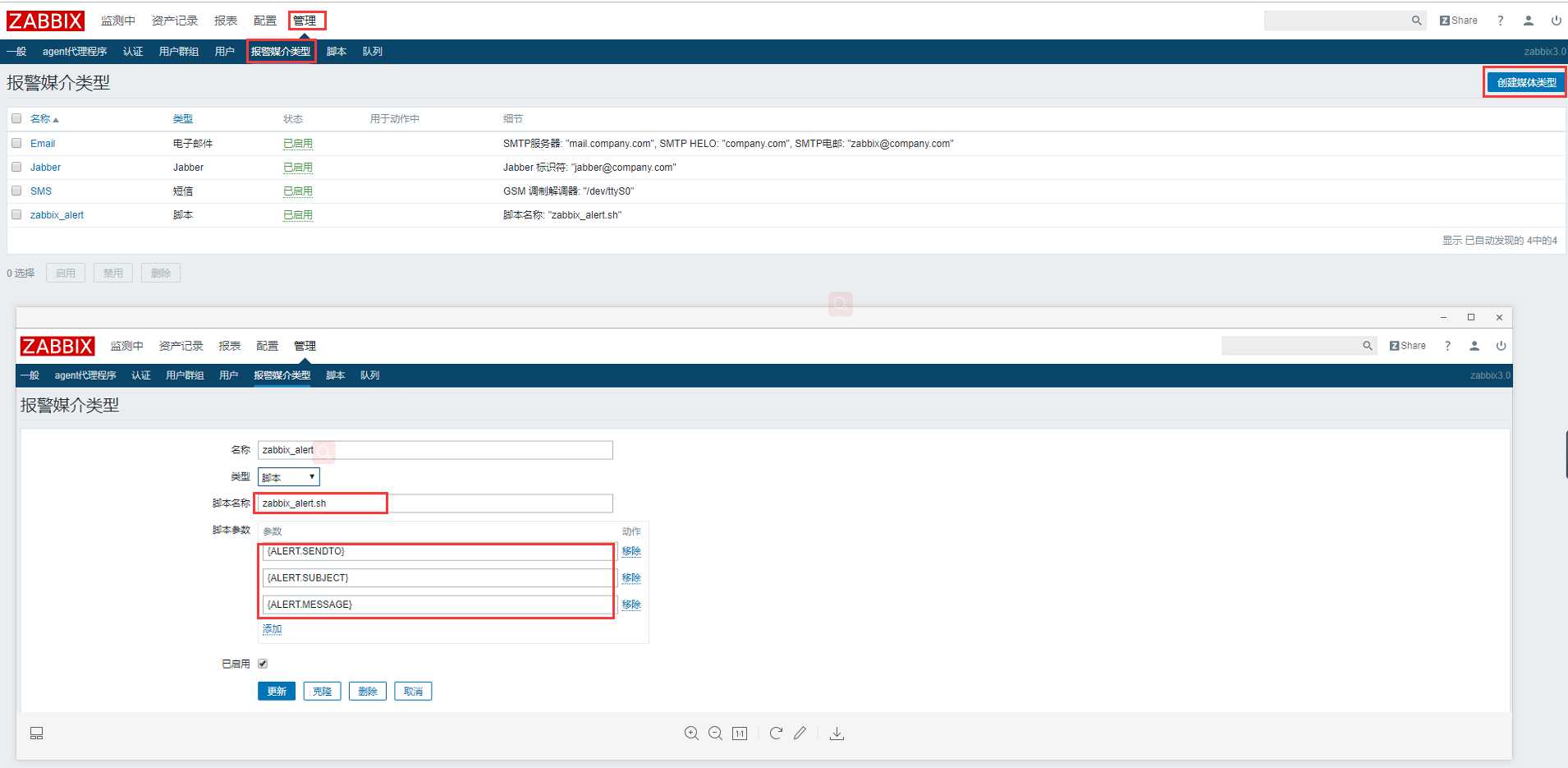Viewport: 1568px width, 768px height.
Task: Click 移除 next to {ALERT.SUBJECT}
Action: coord(631,578)
